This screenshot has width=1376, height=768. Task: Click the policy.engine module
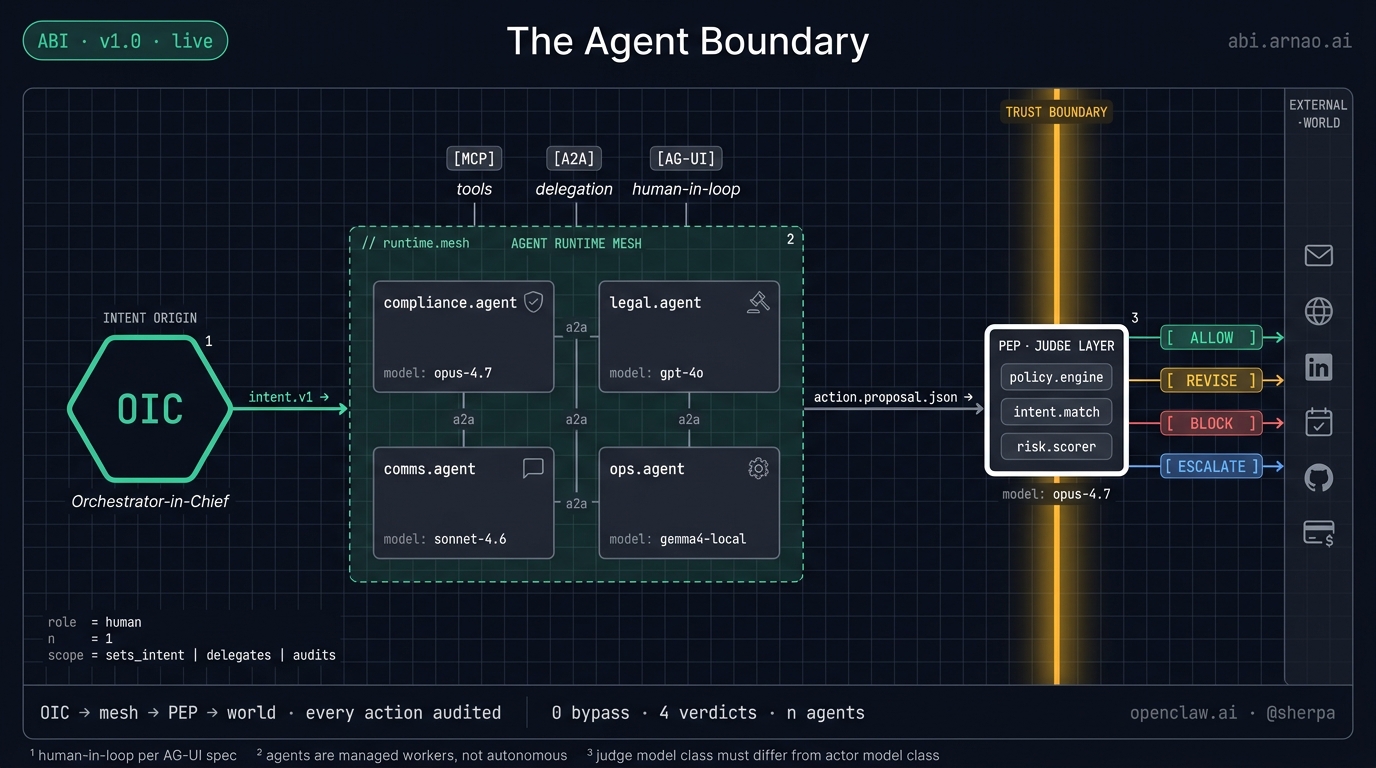tap(1056, 377)
